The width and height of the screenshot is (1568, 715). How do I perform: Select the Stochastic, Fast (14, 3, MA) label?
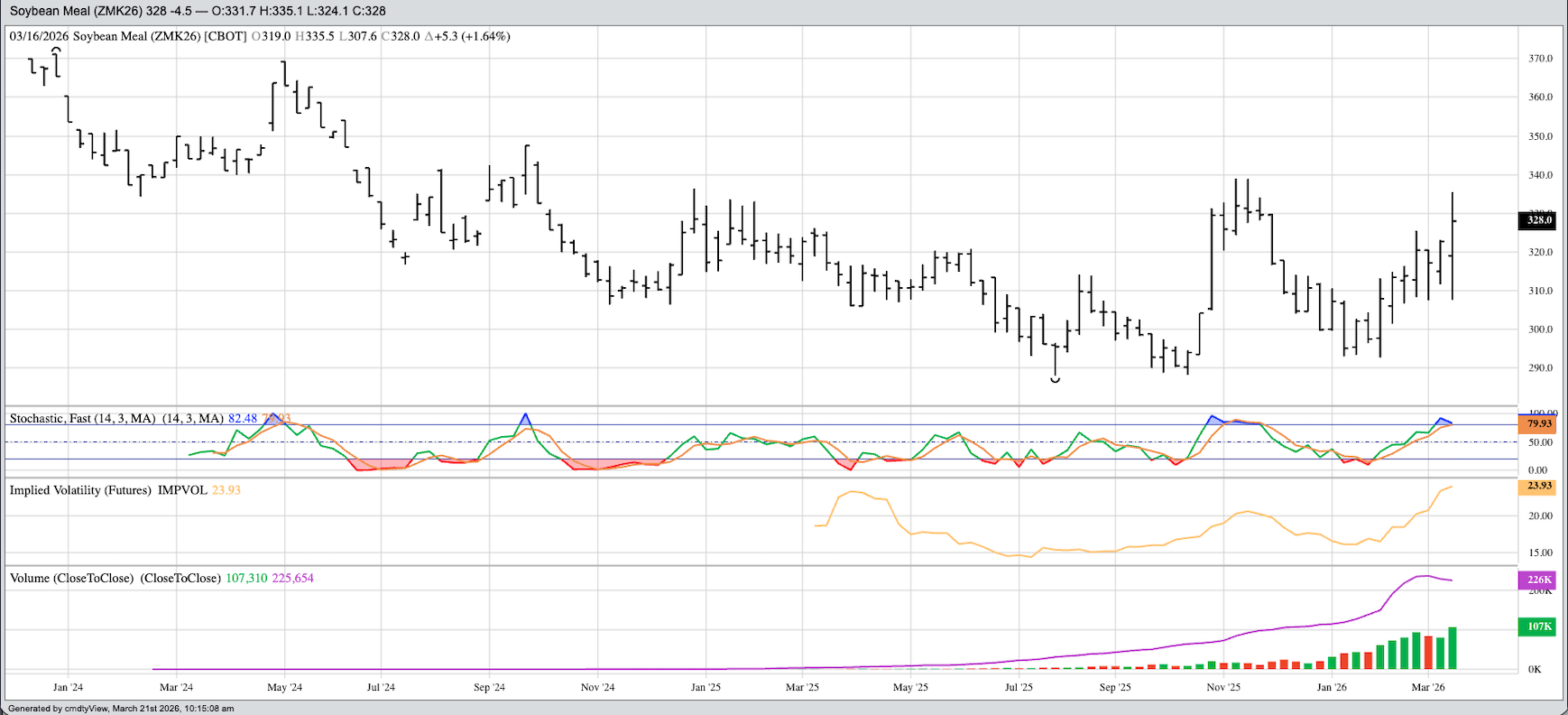pos(82,419)
